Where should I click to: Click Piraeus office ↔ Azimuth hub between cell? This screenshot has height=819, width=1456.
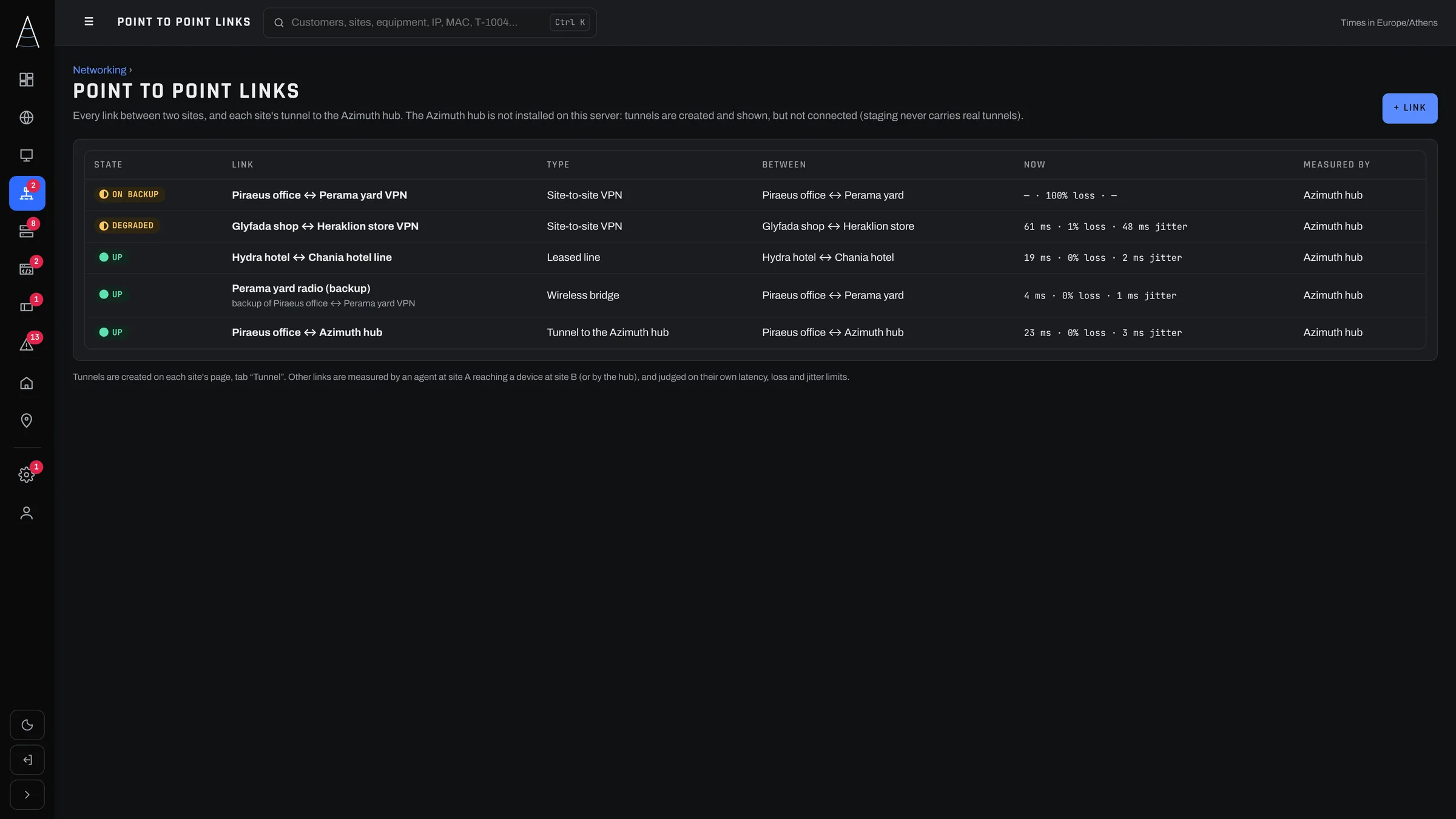coord(832,332)
